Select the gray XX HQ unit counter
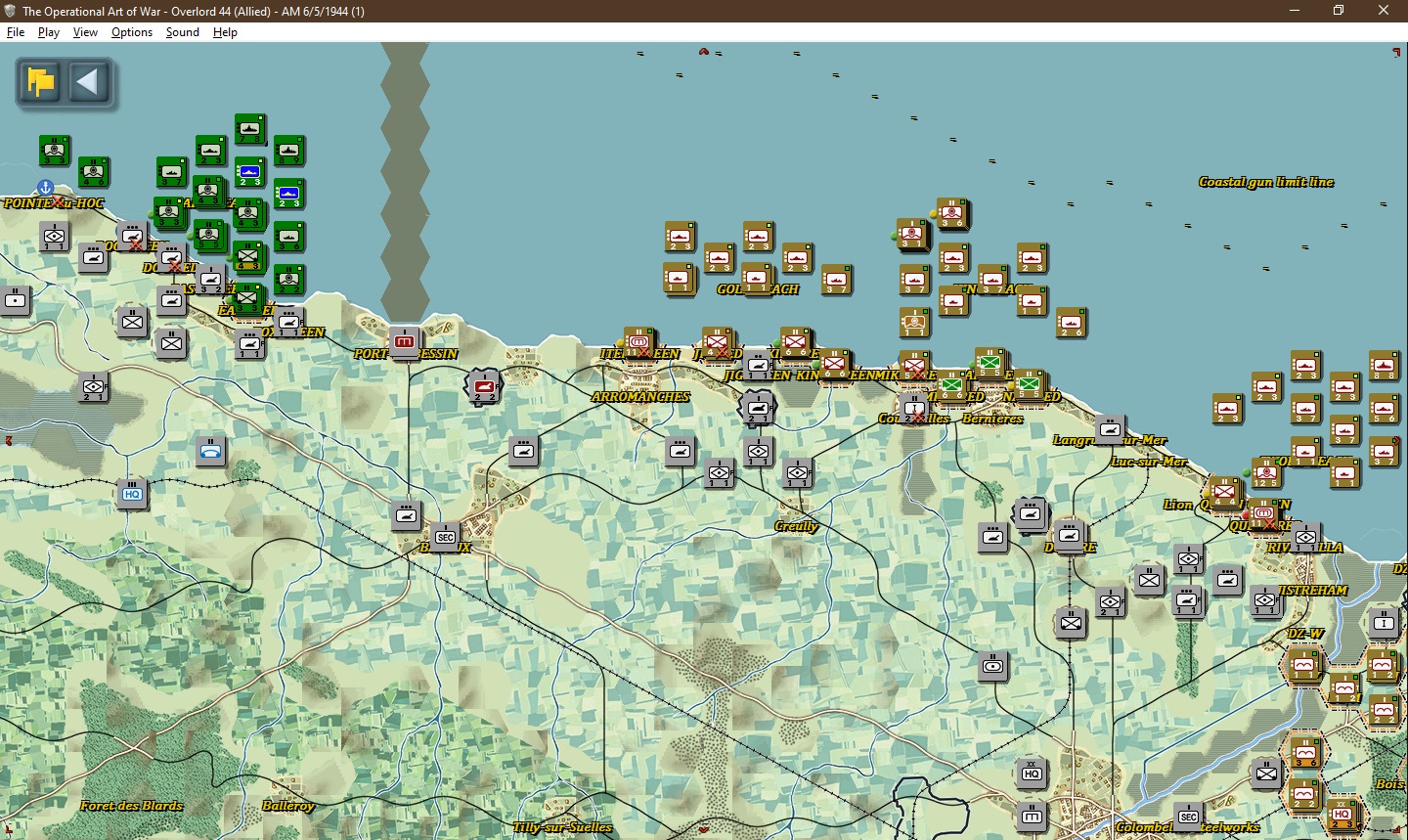This screenshot has height=840, width=1408. (x=1032, y=772)
